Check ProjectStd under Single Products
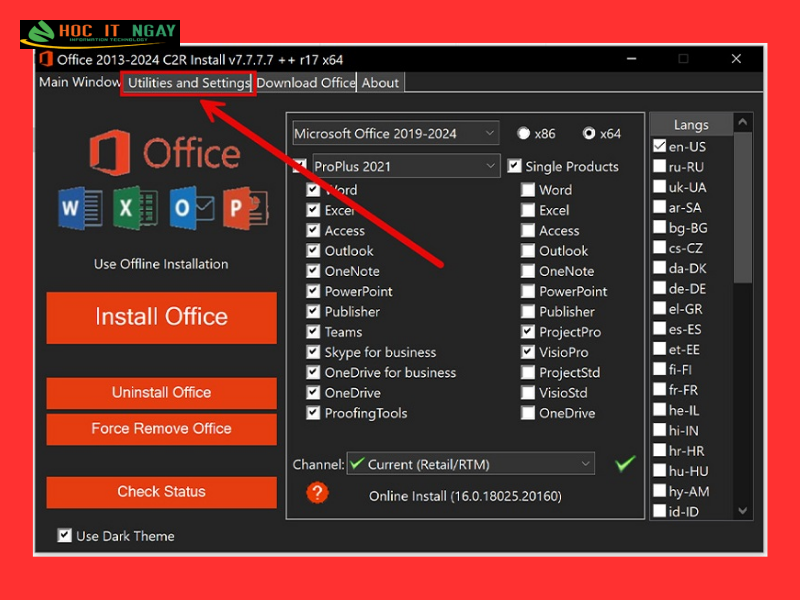 pos(528,372)
